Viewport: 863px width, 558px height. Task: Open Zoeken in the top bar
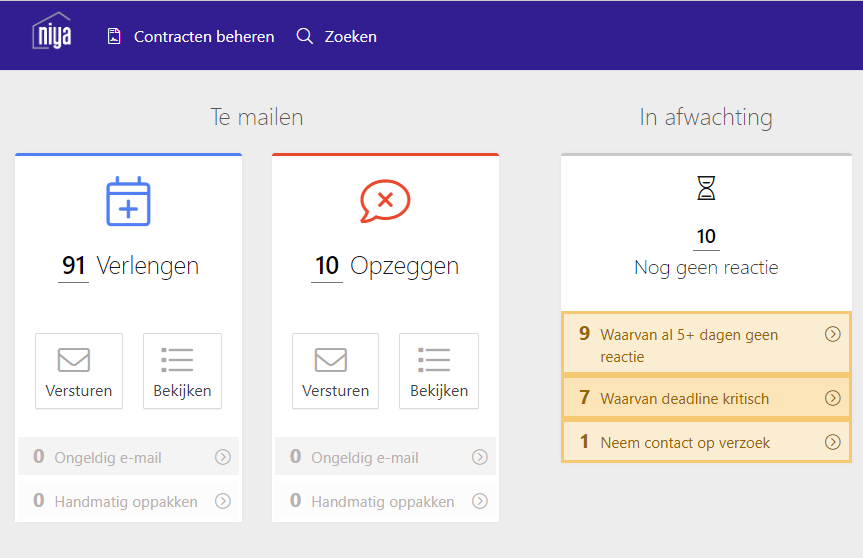pos(336,36)
